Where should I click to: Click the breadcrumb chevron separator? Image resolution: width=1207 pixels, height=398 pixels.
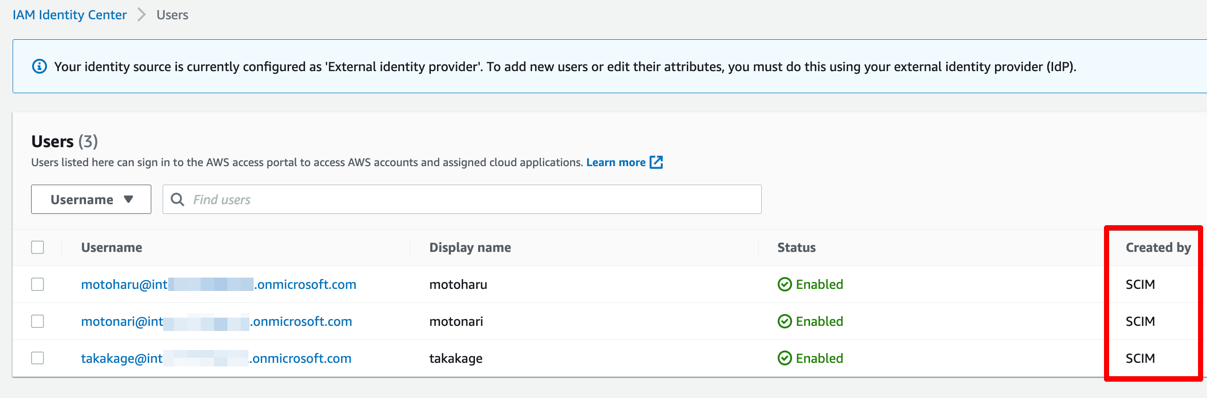coord(142,15)
